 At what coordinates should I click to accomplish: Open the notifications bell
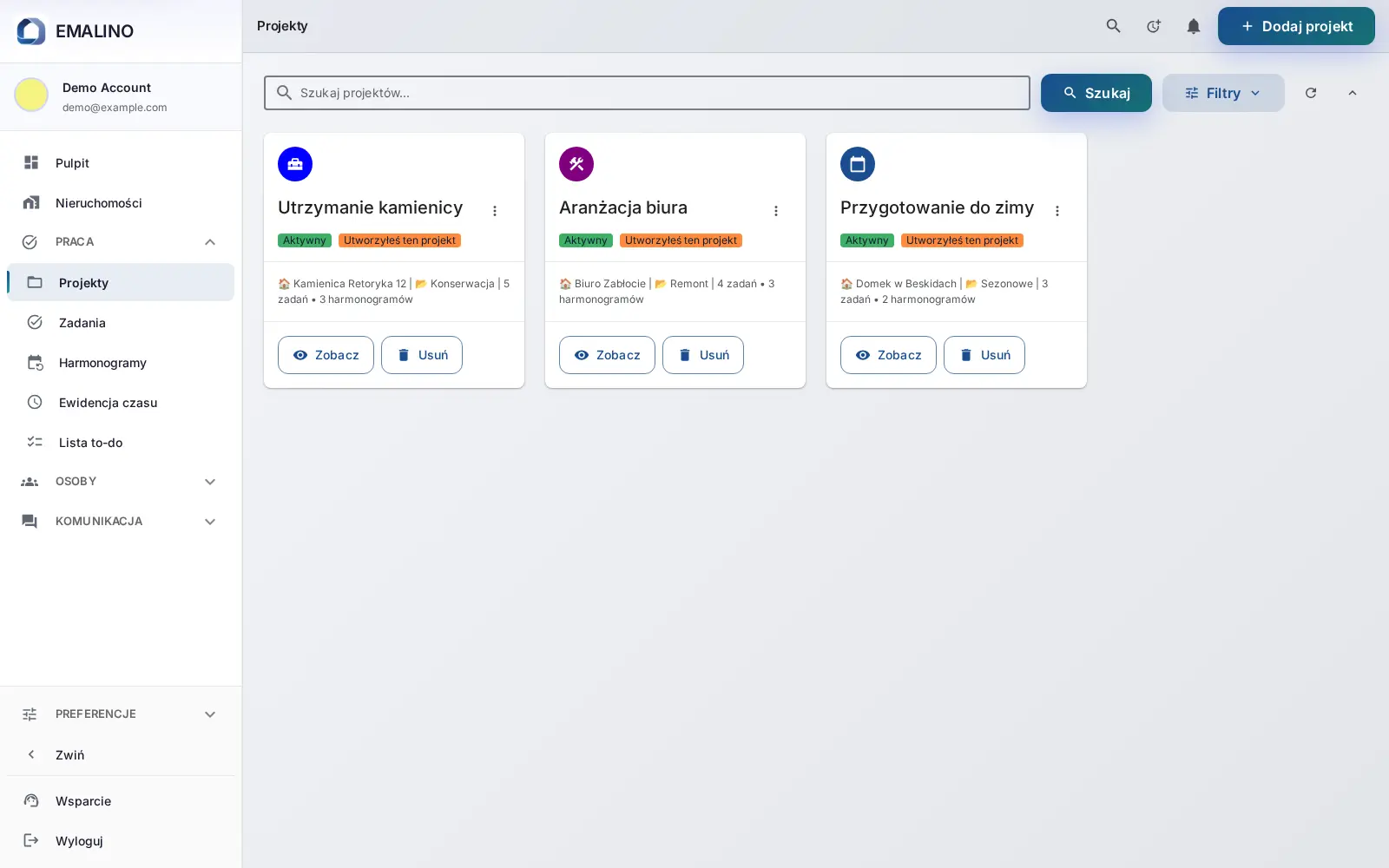[x=1194, y=26]
